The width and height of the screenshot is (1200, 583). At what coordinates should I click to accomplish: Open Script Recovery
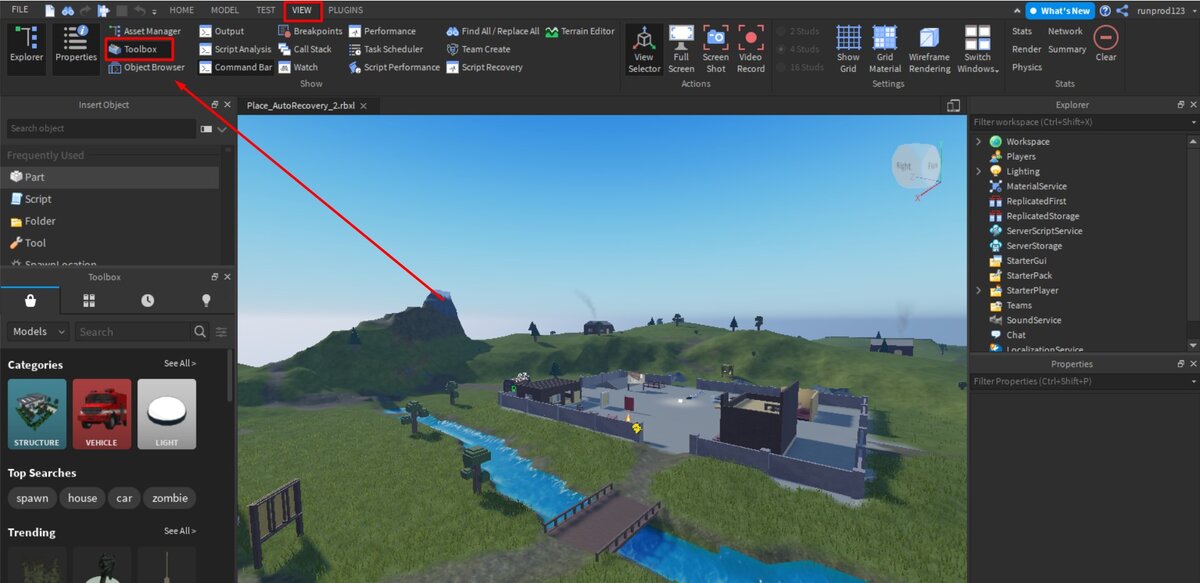click(x=485, y=67)
